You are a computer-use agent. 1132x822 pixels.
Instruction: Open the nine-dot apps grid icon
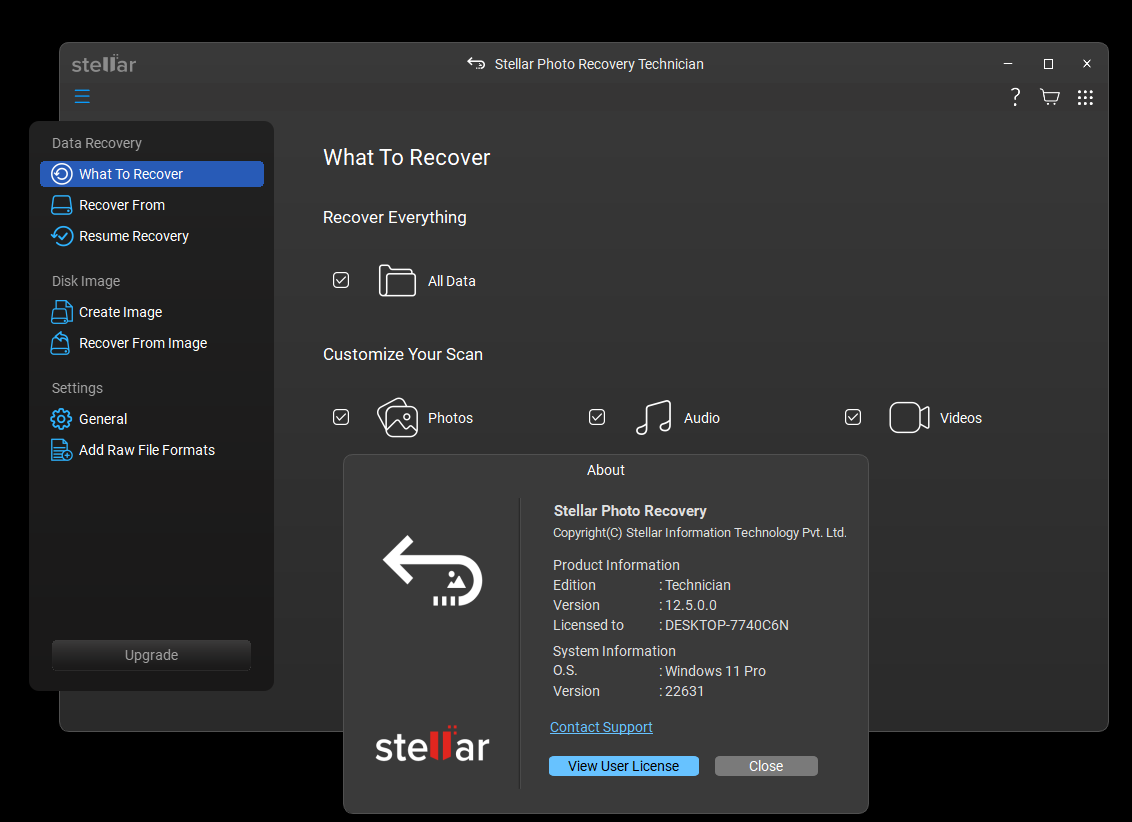(1085, 97)
